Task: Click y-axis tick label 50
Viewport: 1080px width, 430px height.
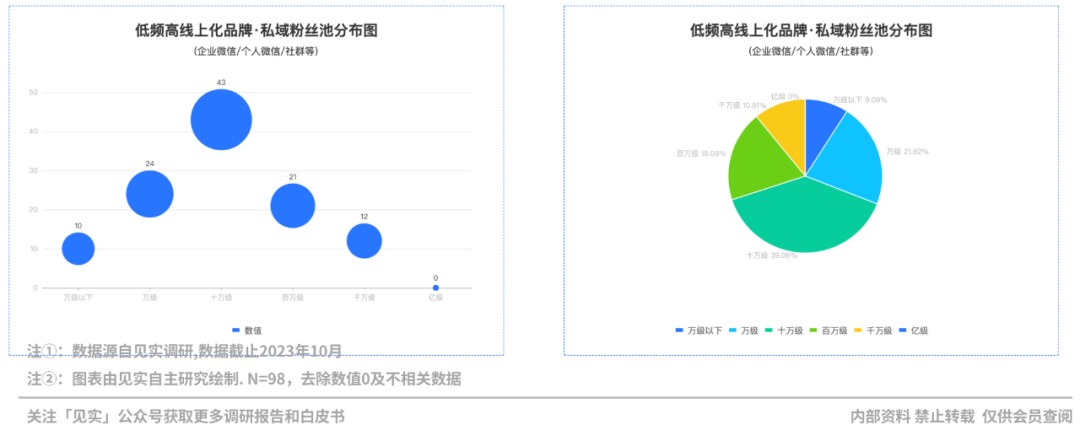Action: (x=34, y=92)
